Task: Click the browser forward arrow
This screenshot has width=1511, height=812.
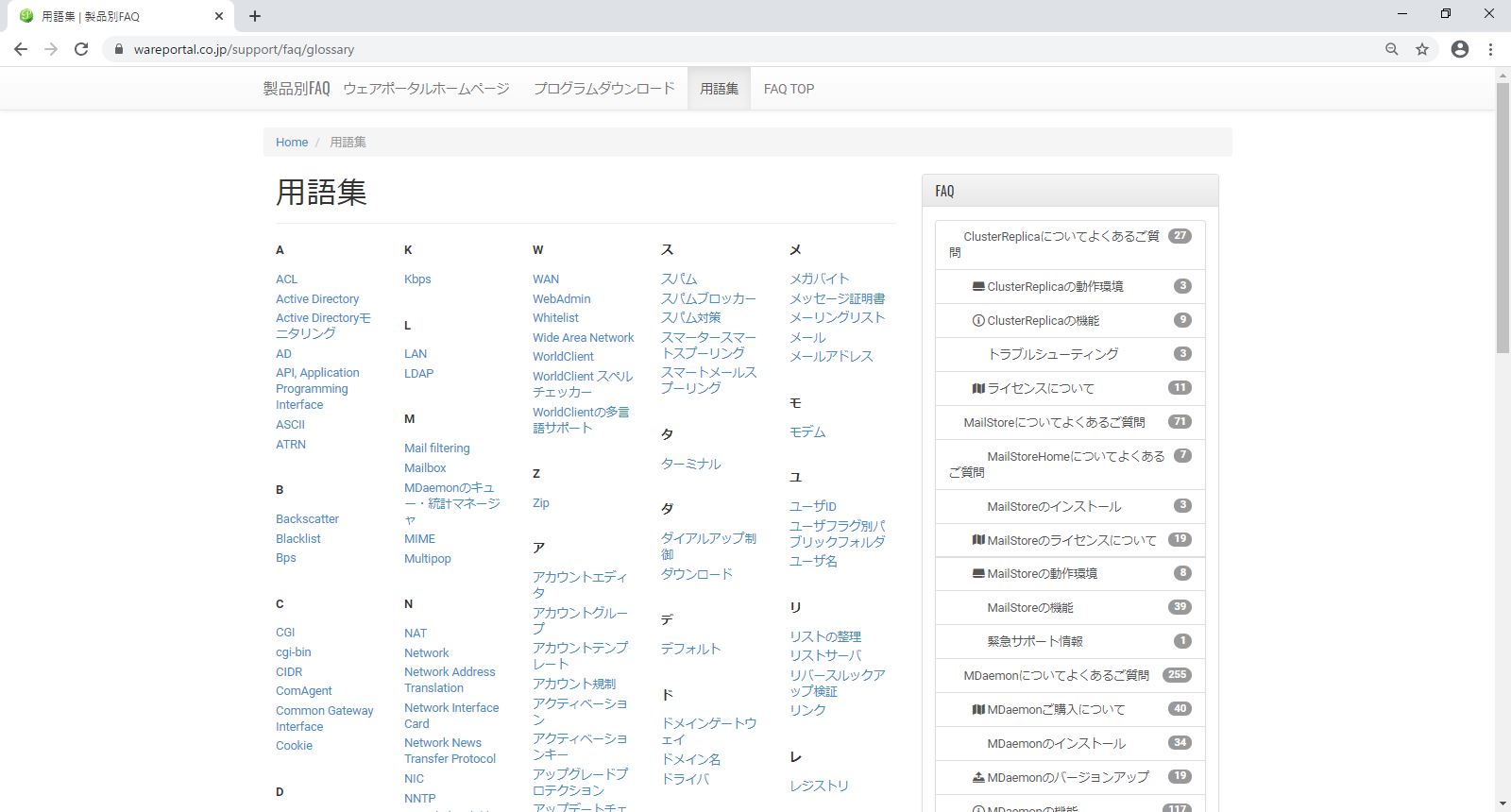Action: tap(51, 49)
